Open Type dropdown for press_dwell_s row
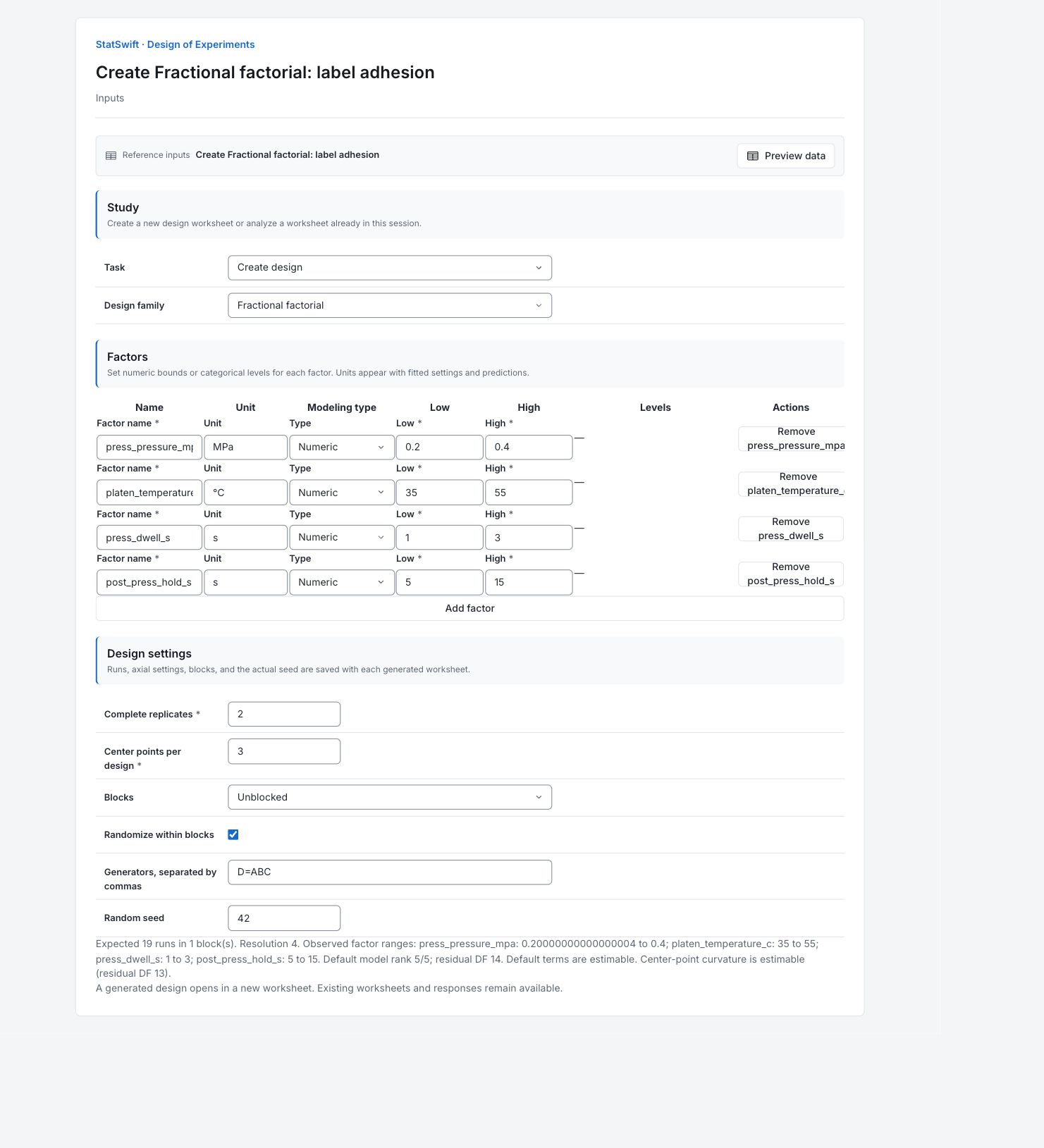 coord(342,538)
